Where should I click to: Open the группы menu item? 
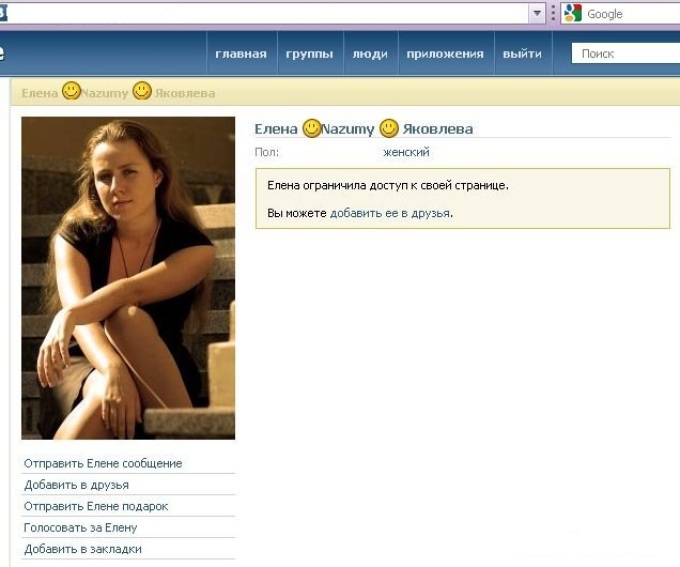pos(310,54)
